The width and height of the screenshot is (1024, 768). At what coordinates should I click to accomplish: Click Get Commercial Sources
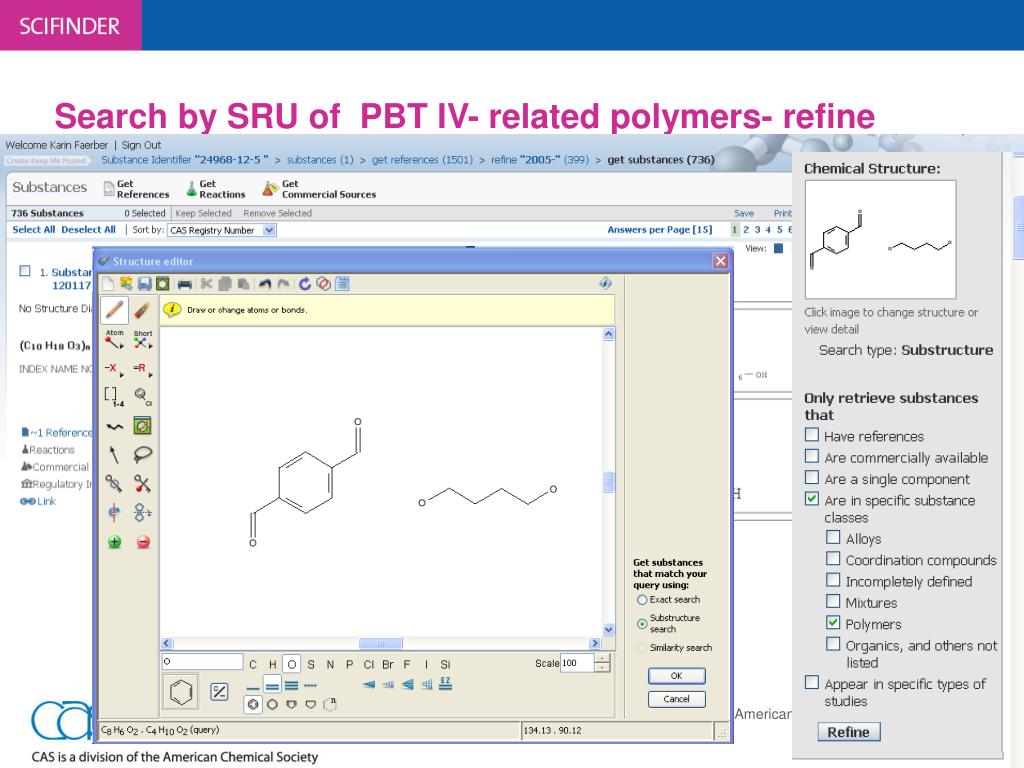tap(319, 189)
